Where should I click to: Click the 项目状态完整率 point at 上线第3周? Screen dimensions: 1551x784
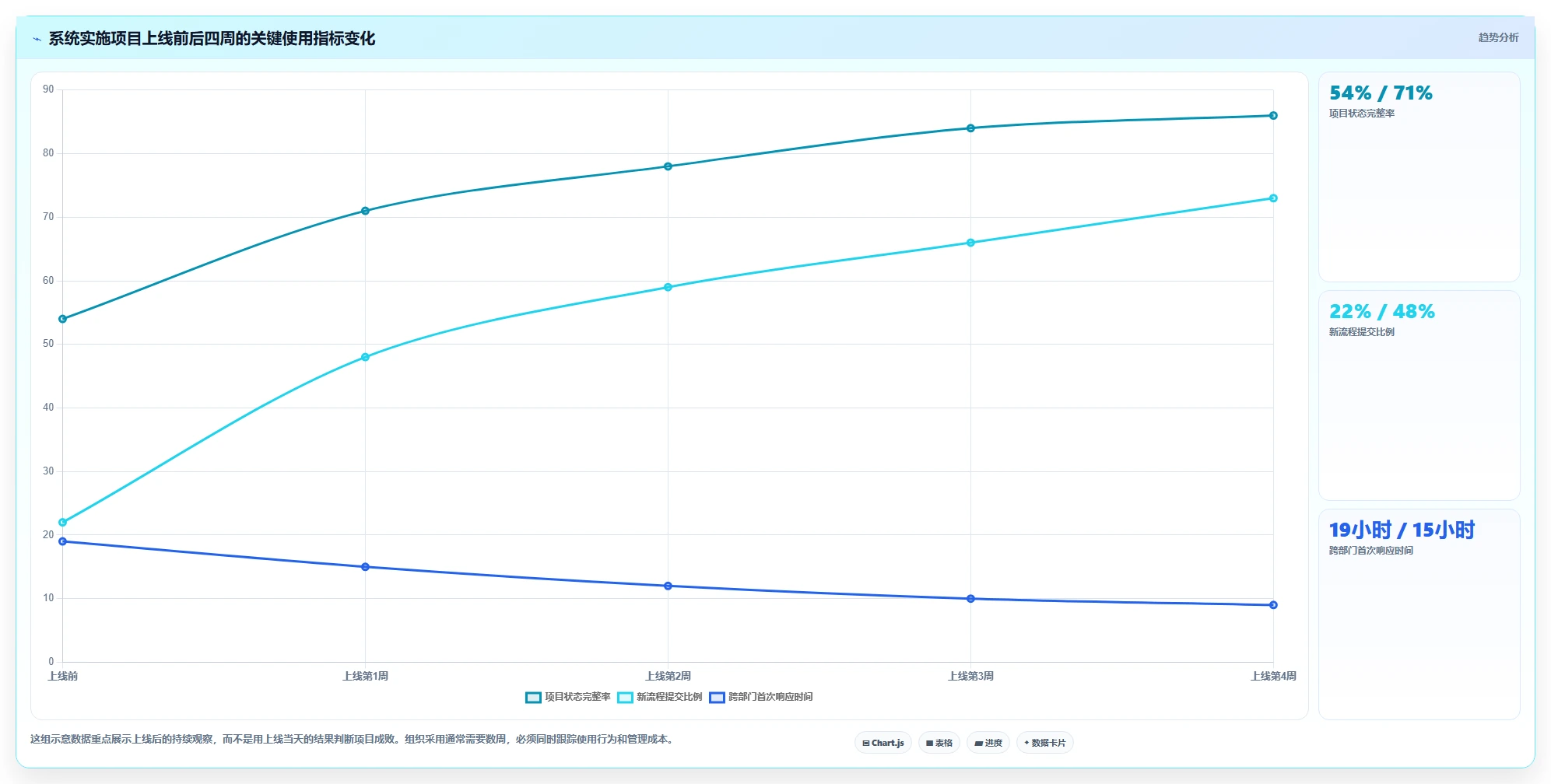970,128
